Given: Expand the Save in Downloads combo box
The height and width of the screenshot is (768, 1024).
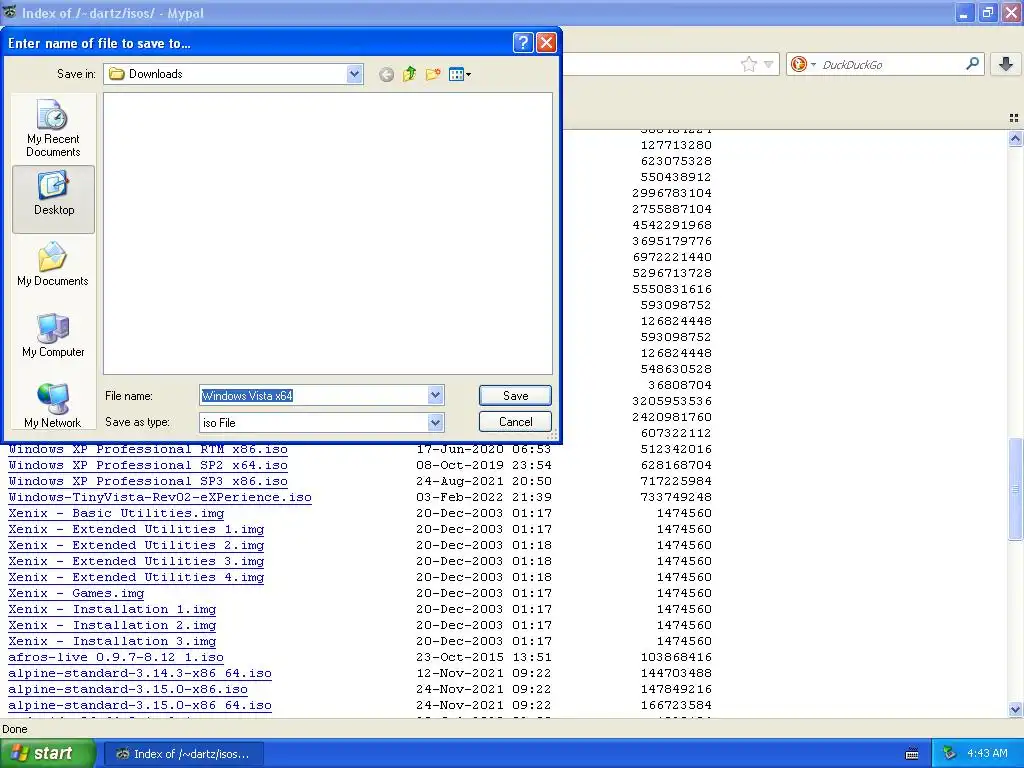Looking at the screenshot, I should click(355, 74).
